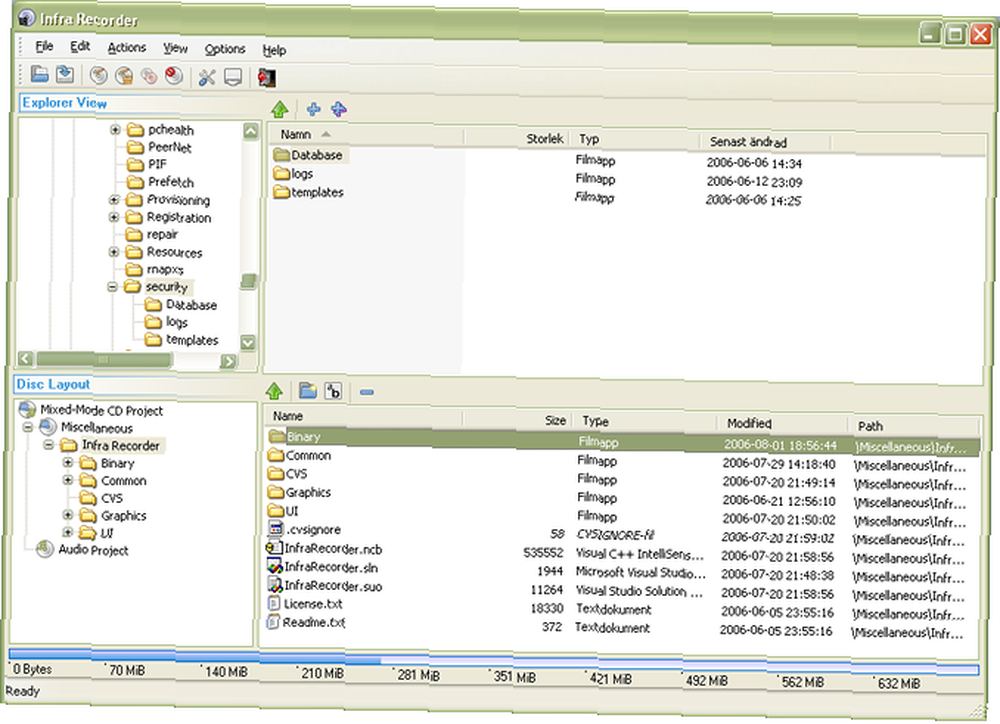Expand the Binary folder in project tree

point(68,462)
